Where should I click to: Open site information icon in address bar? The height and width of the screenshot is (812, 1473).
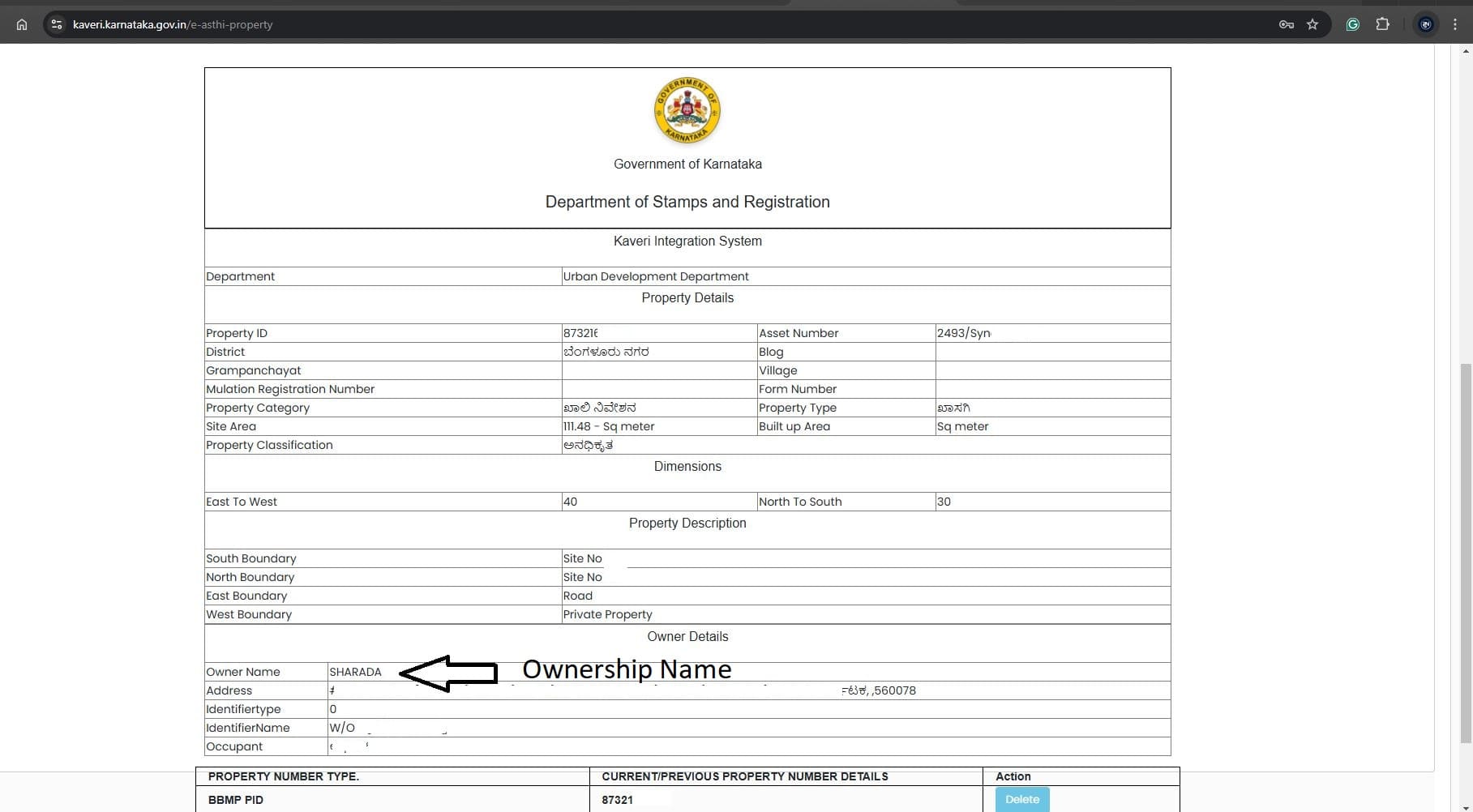(x=57, y=24)
